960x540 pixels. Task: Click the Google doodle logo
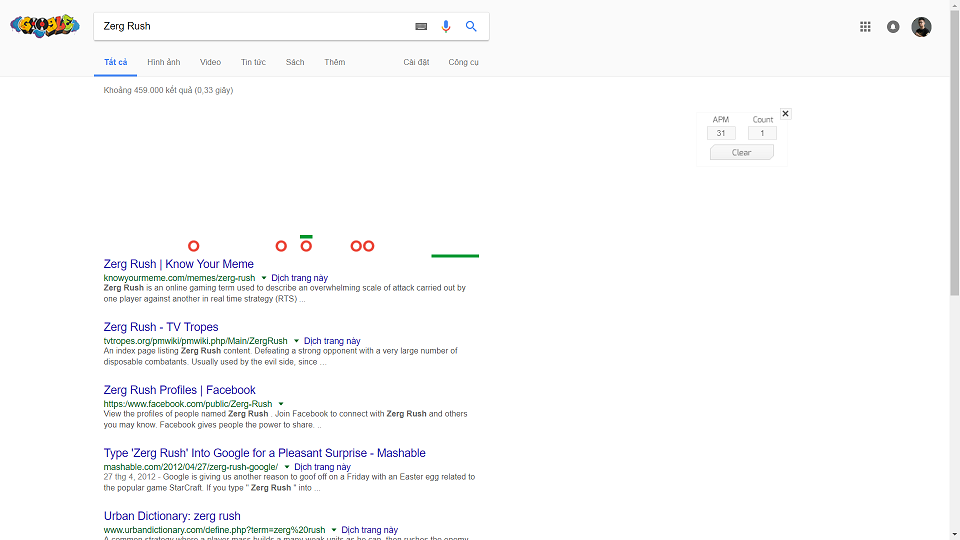45,26
